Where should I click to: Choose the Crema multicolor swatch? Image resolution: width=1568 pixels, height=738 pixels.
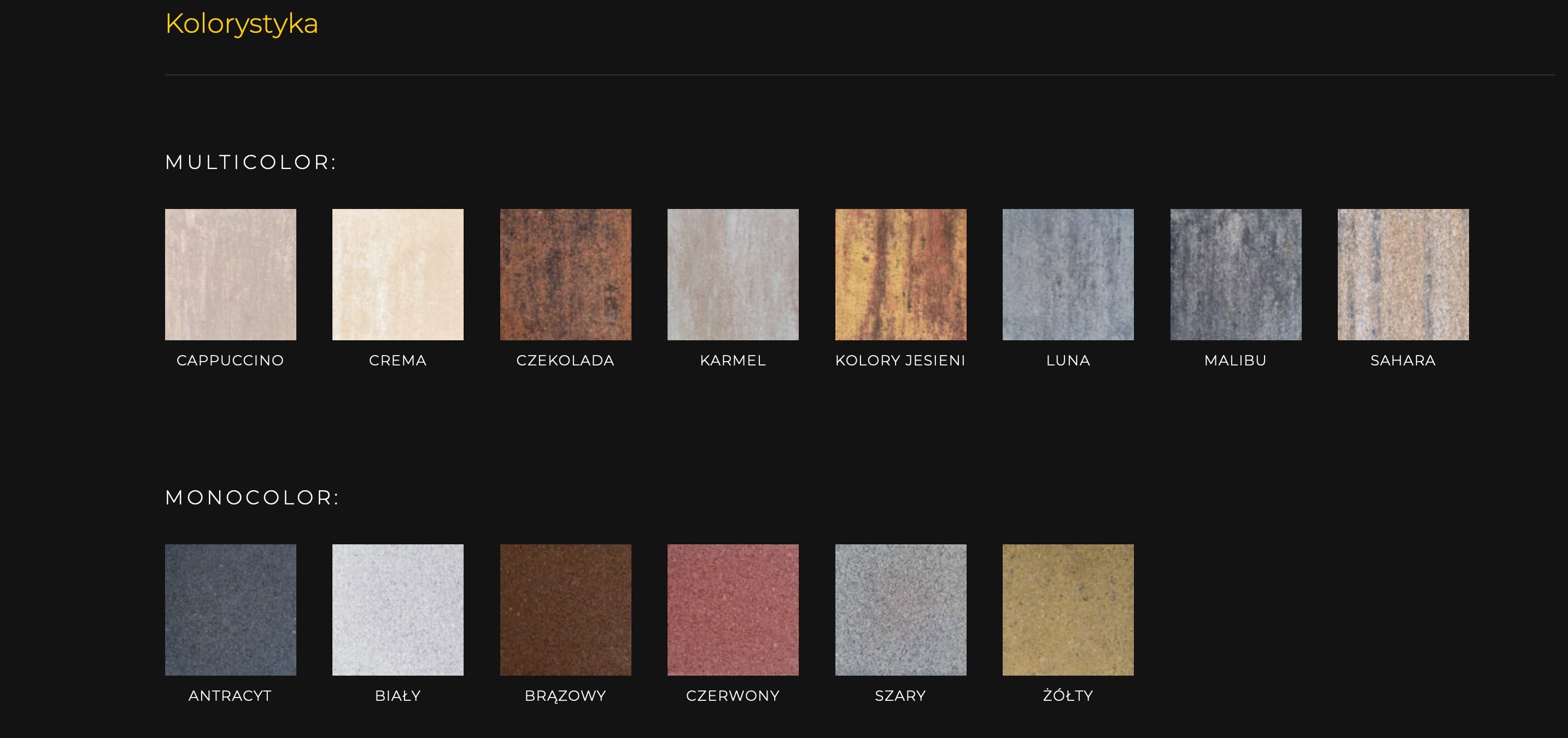click(x=398, y=275)
